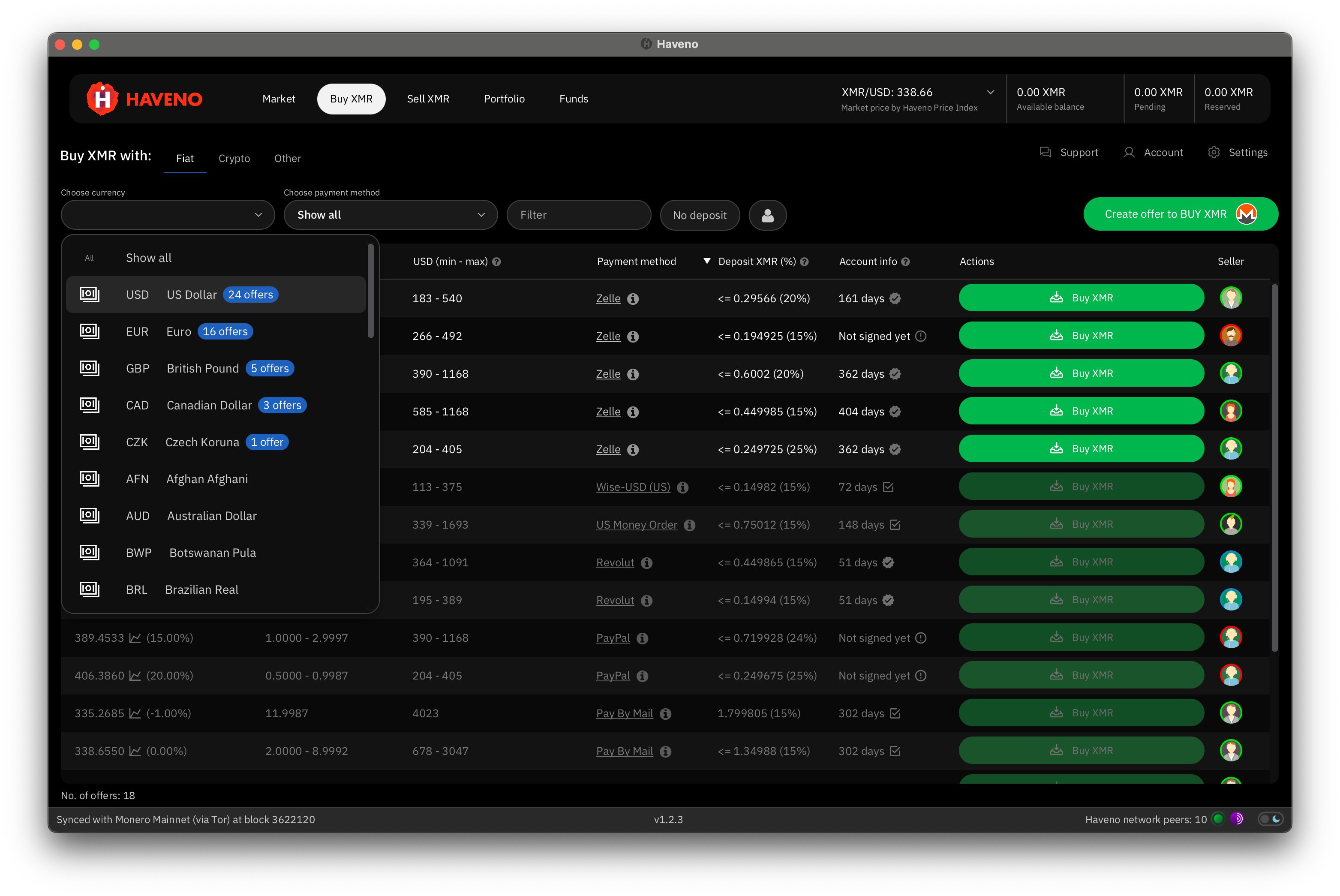This screenshot has height=896, width=1340.
Task: Expand the XMR/USD market price selector
Action: coord(990,92)
